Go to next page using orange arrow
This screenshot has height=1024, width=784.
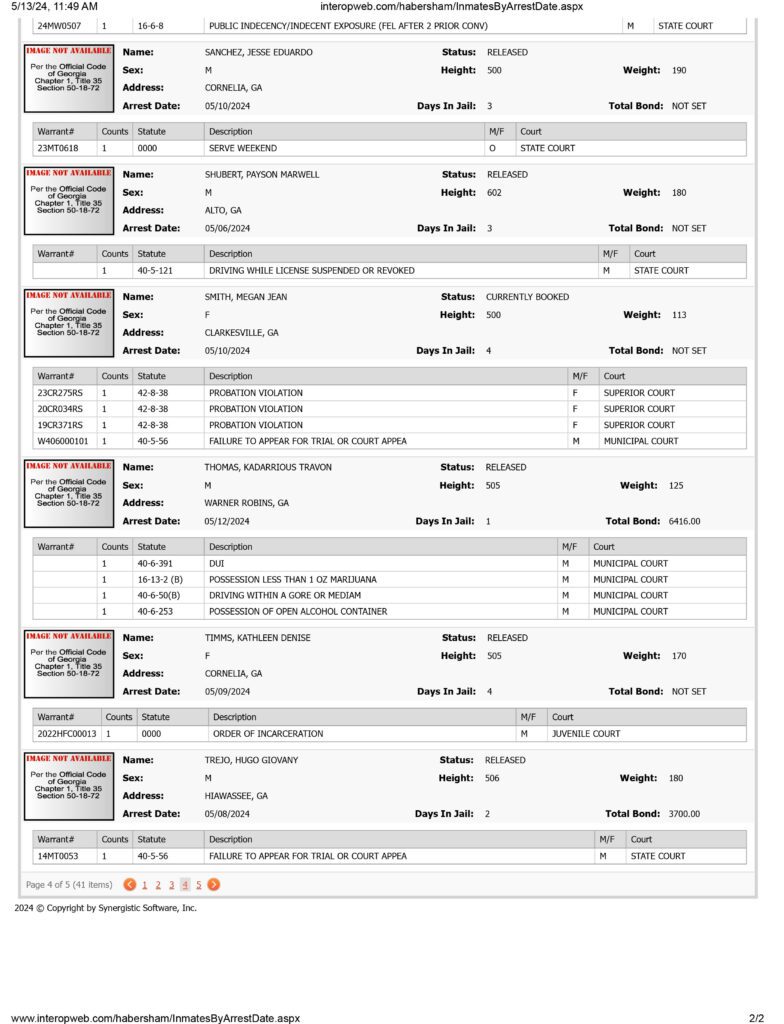[214, 884]
